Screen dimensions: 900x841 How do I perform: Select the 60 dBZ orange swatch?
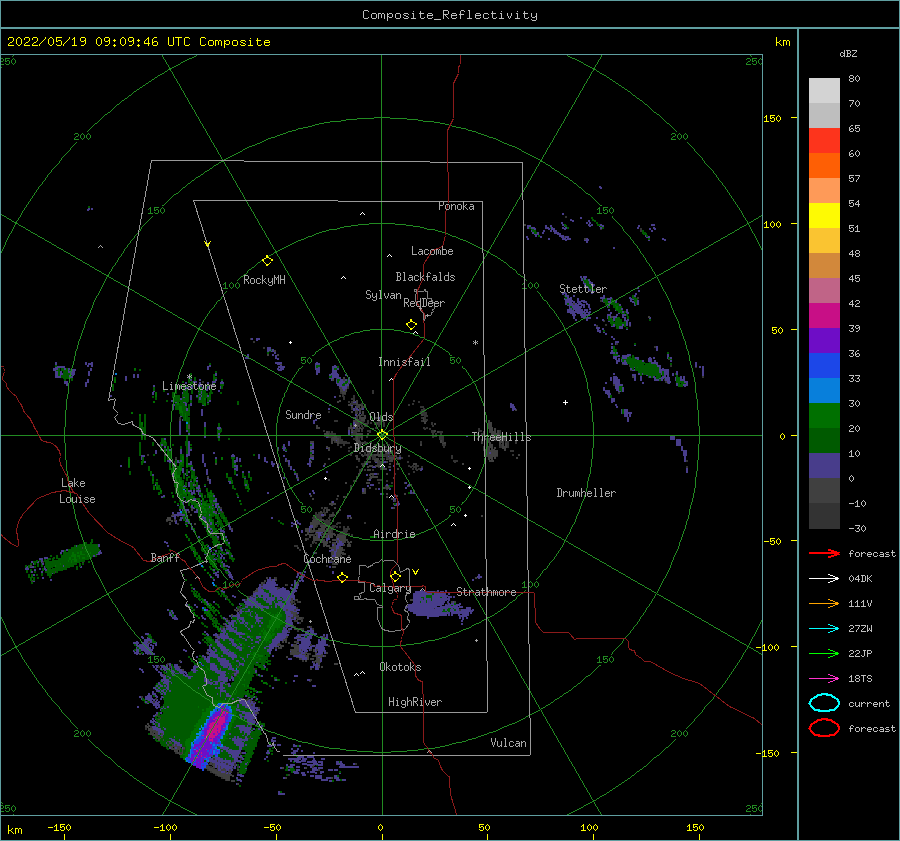[x=824, y=165]
